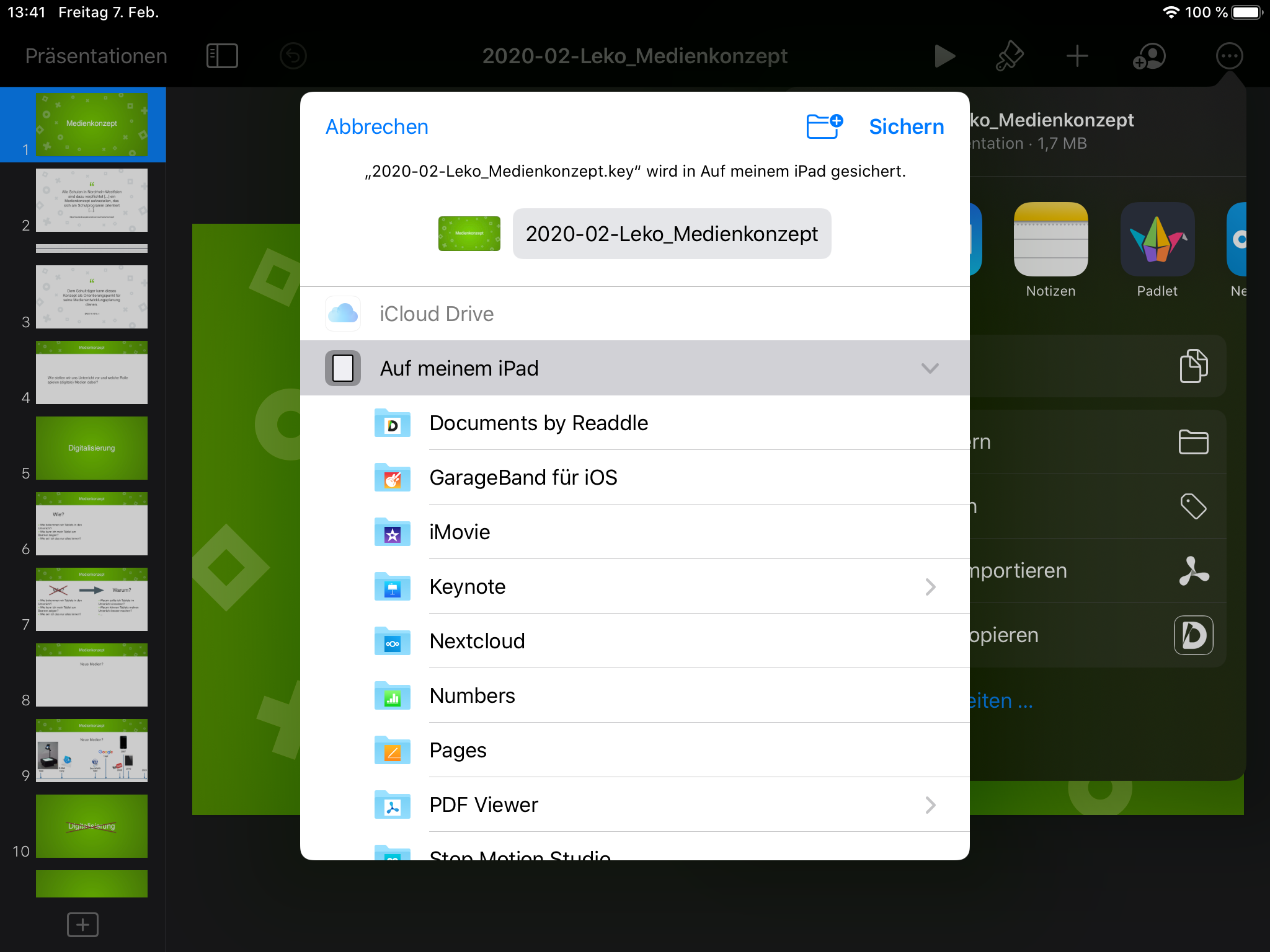The height and width of the screenshot is (952, 1270).
Task: Choose the Pages folder
Action: pos(635,750)
